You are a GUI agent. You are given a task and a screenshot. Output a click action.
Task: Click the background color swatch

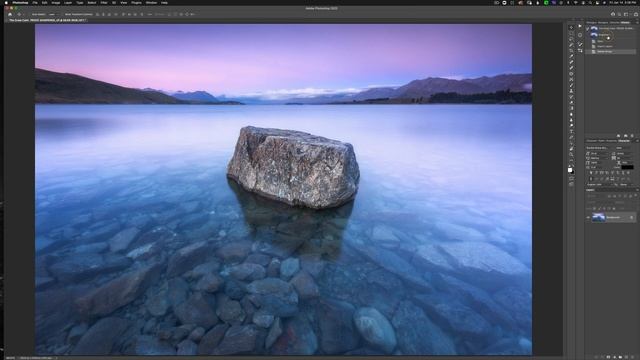(x=573, y=172)
